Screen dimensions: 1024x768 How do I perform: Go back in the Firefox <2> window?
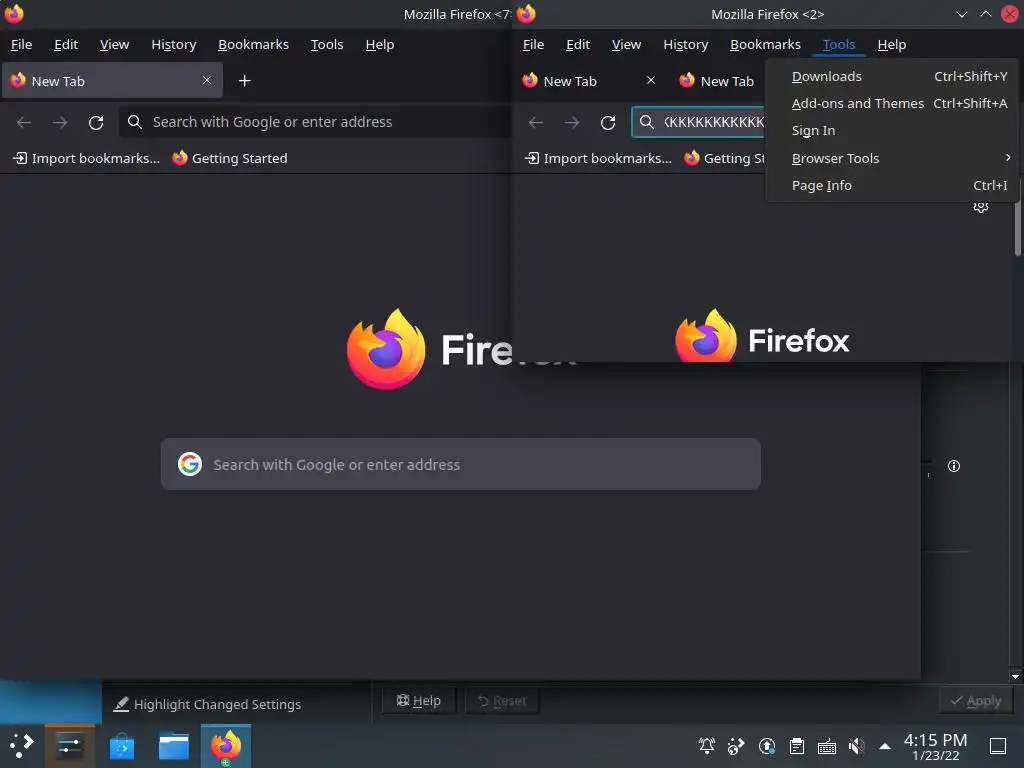click(536, 122)
